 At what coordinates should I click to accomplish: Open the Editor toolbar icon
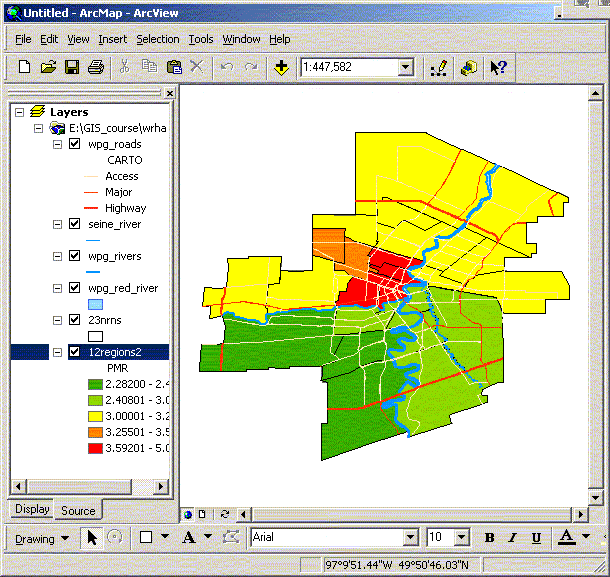(x=438, y=68)
